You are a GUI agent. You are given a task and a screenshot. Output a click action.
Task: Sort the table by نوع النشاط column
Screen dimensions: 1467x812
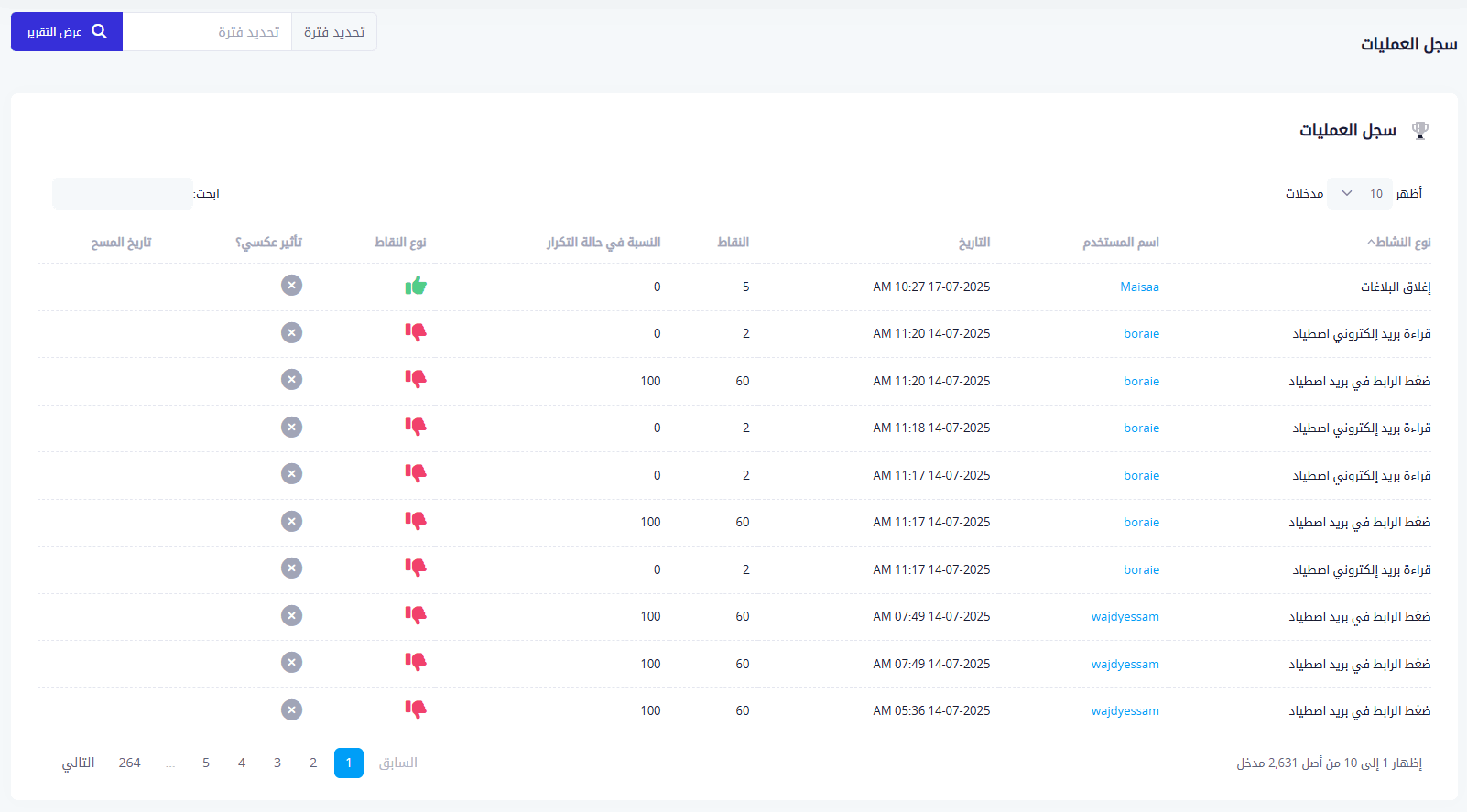(1401, 243)
